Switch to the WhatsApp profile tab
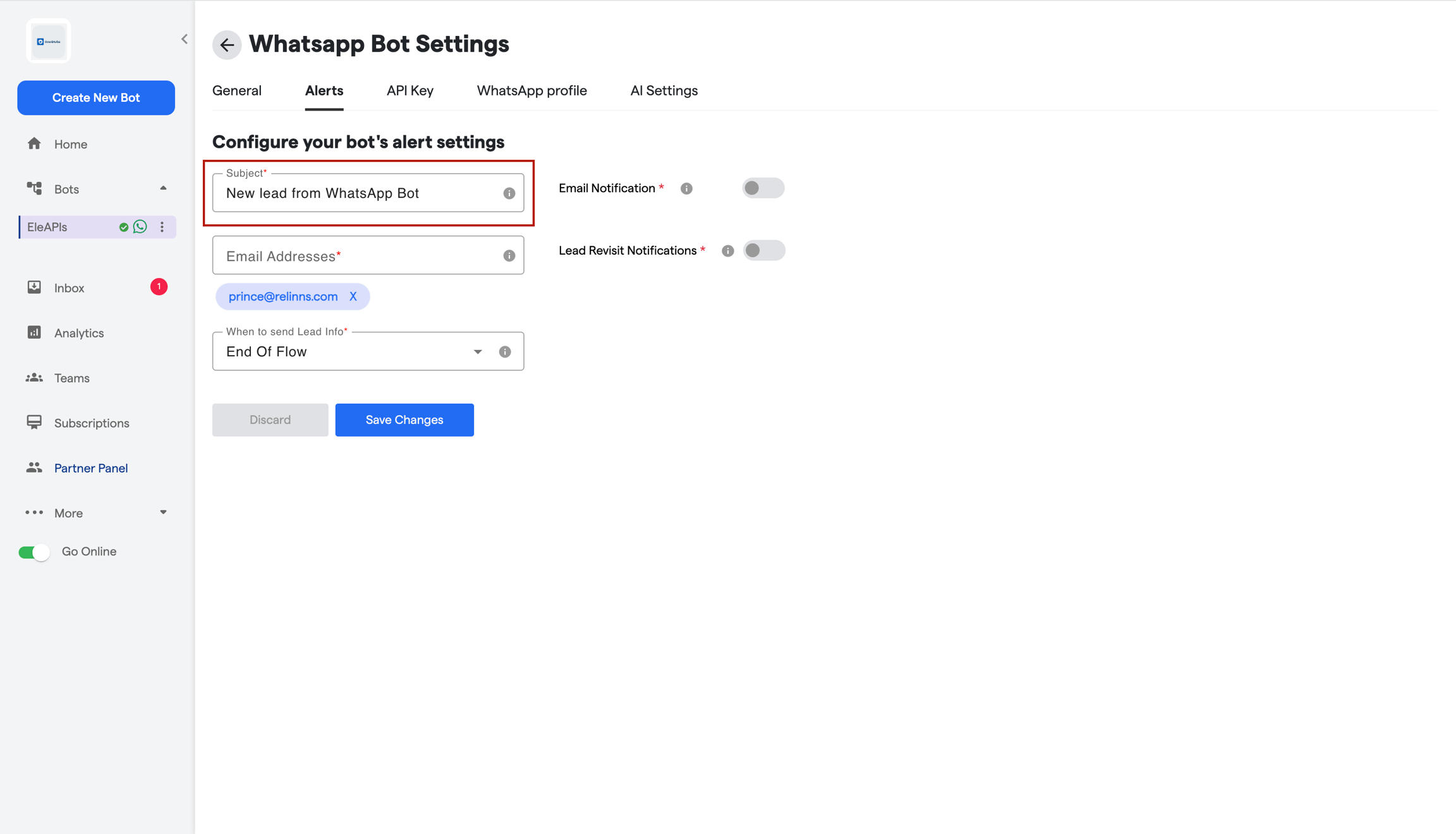This screenshot has width=1456, height=834. click(x=532, y=90)
